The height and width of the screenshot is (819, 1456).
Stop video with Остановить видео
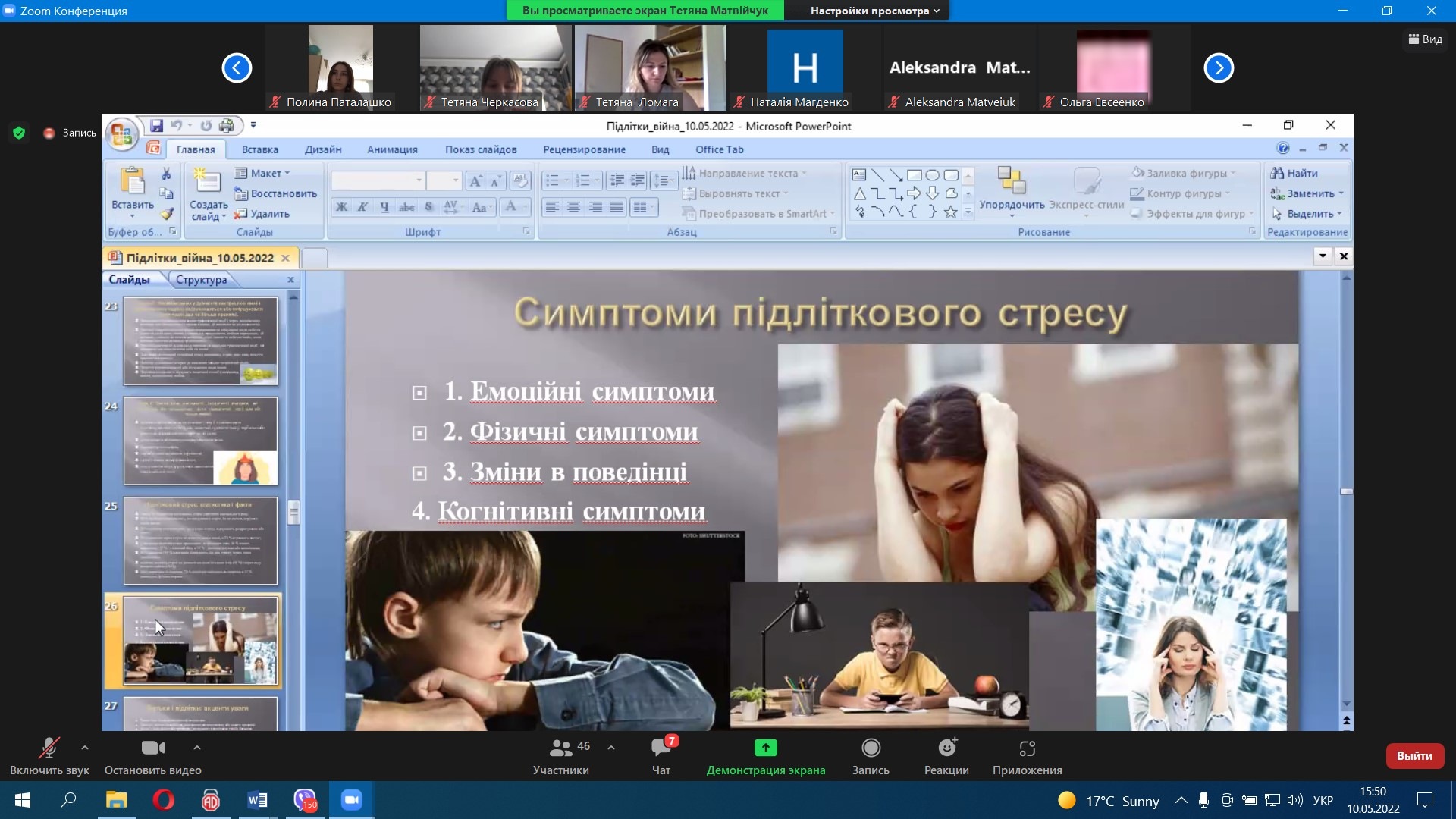pyautogui.click(x=152, y=748)
